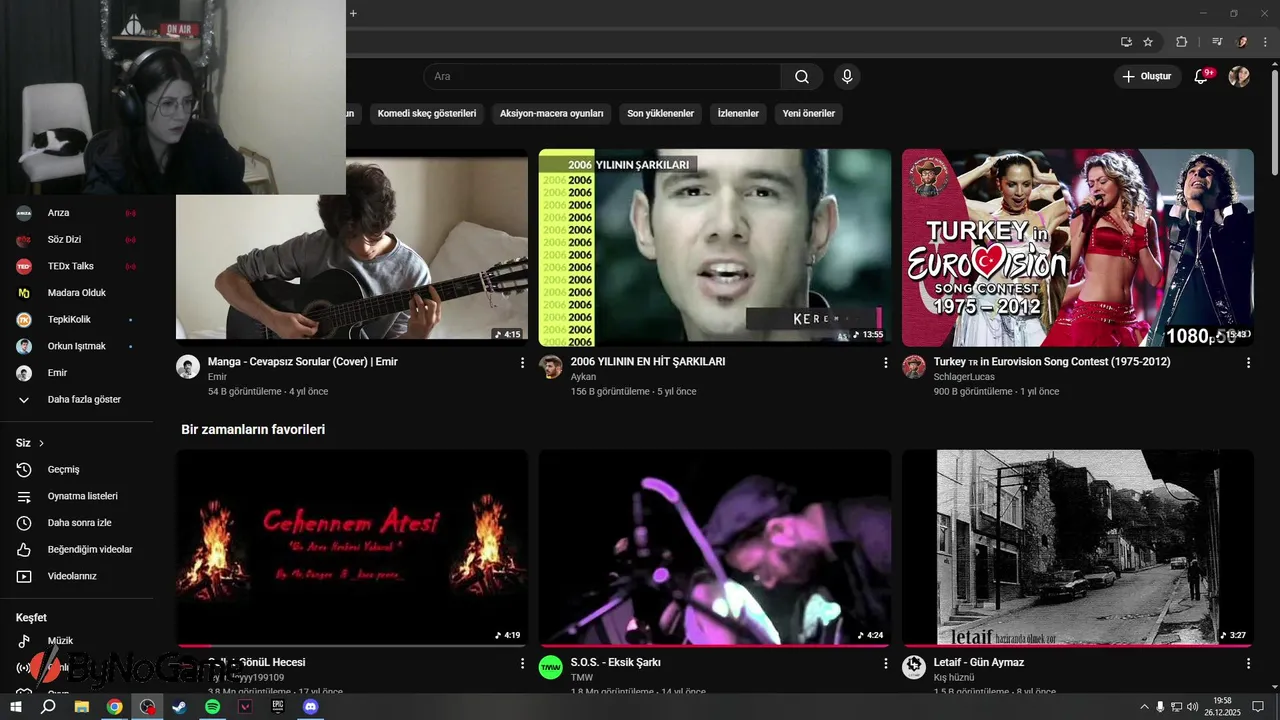Open options menu for Gönül Hecesi video

522,663
